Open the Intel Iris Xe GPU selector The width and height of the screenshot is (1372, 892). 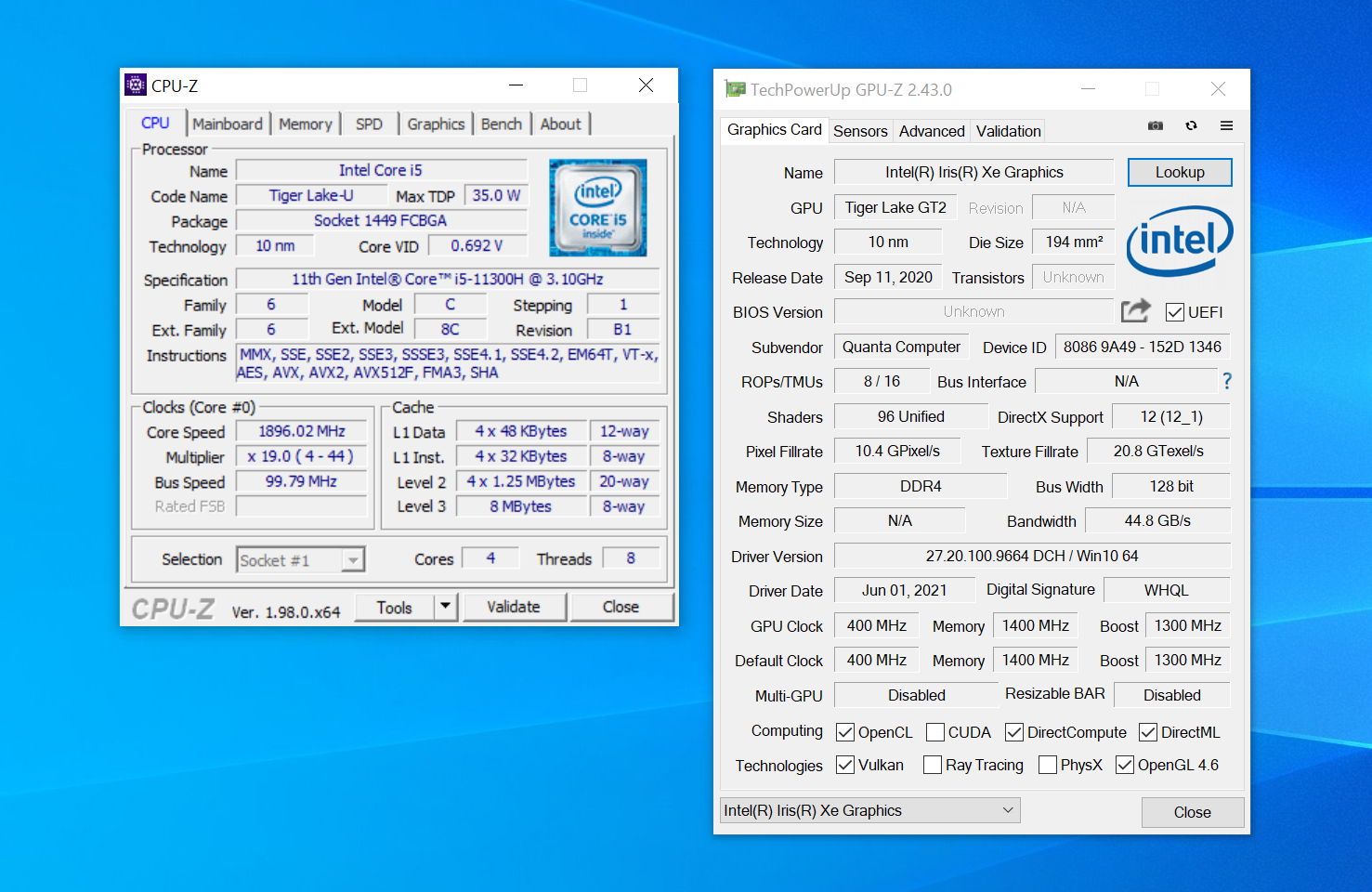click(x=869, y=810)
